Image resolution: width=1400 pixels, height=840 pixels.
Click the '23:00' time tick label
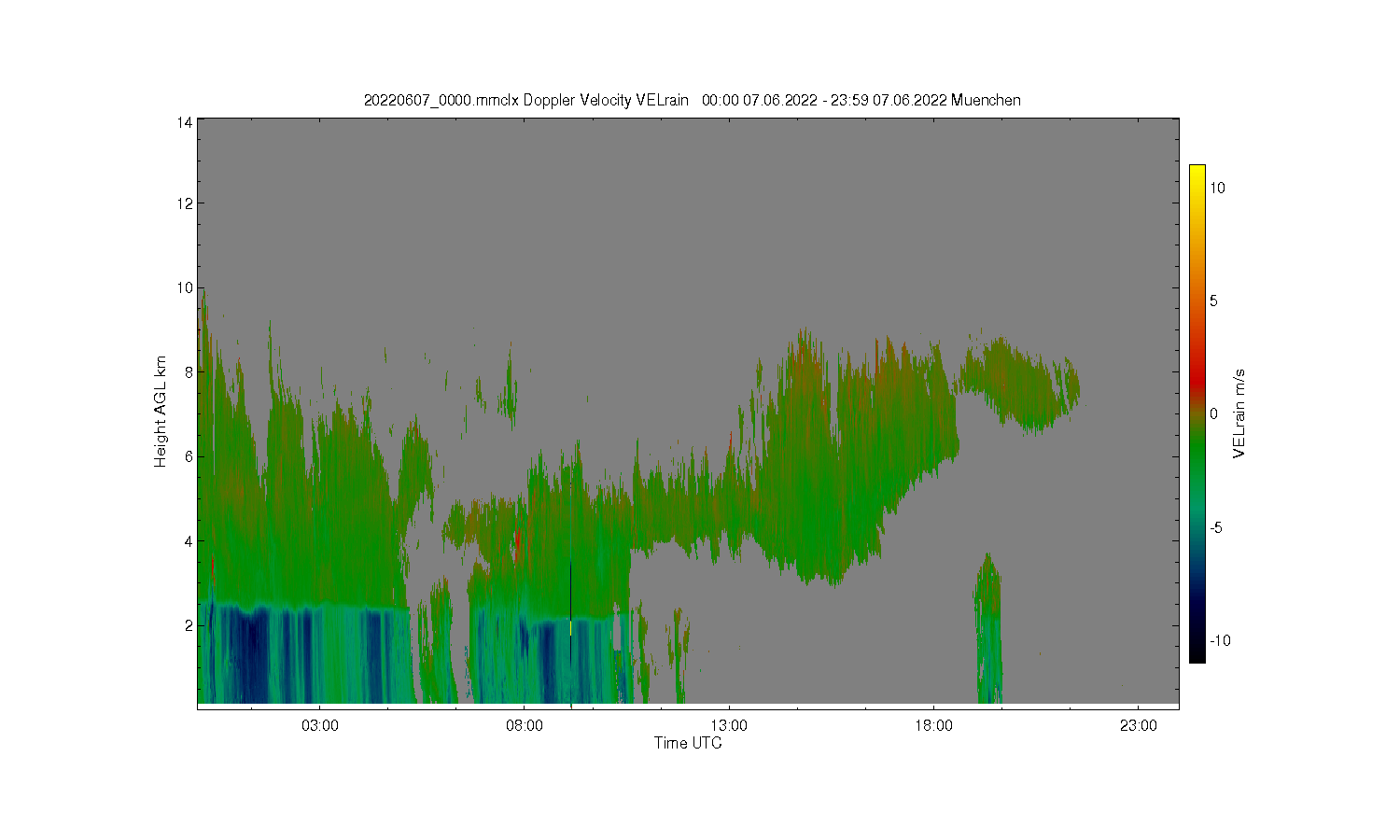[1138, 725]
